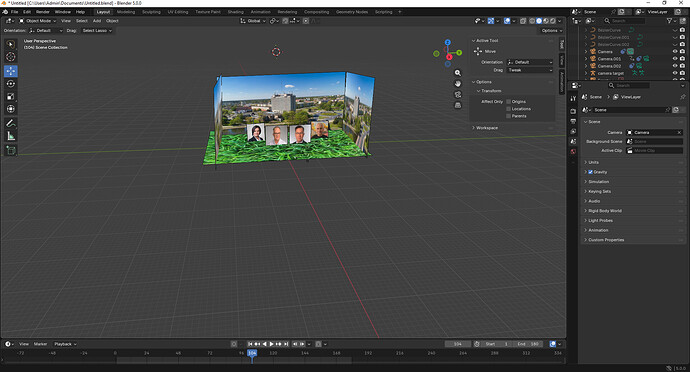Activate the Measure tool
This screenshot has width=690, height=372.
click(x=11, y=136)
